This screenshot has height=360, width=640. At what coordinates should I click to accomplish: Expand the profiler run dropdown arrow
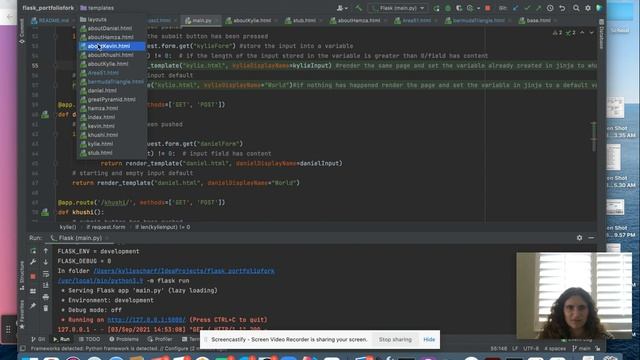[478, 8]
